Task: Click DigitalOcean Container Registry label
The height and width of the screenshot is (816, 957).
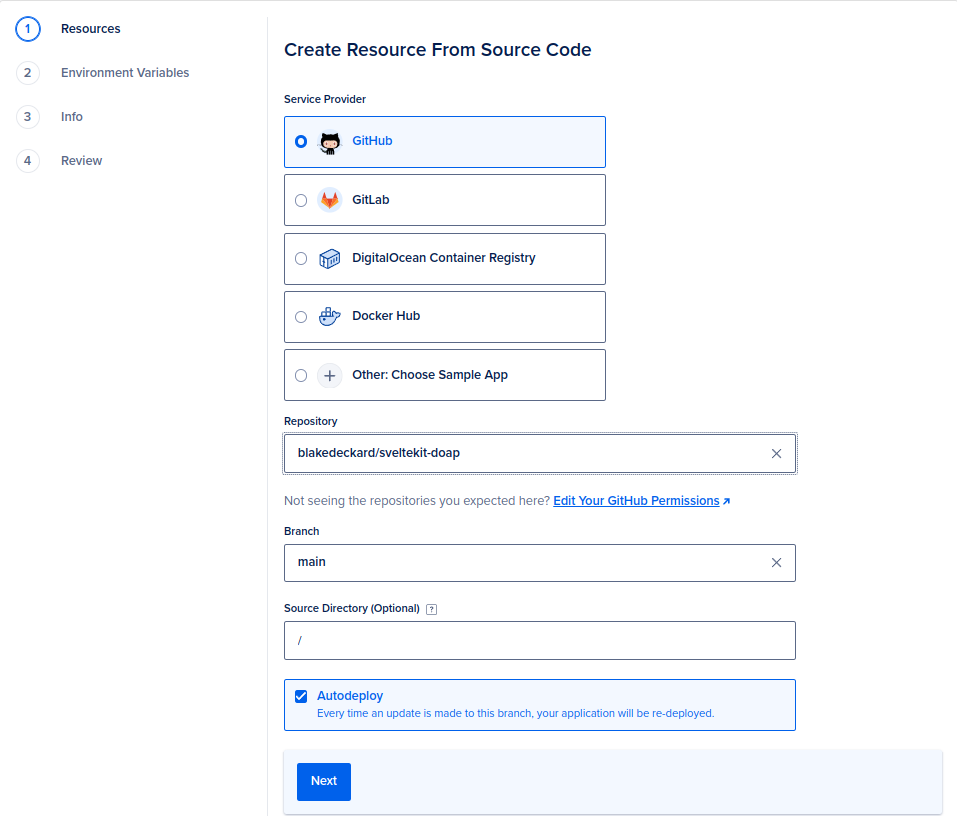Action: click(x=444, y=258)
